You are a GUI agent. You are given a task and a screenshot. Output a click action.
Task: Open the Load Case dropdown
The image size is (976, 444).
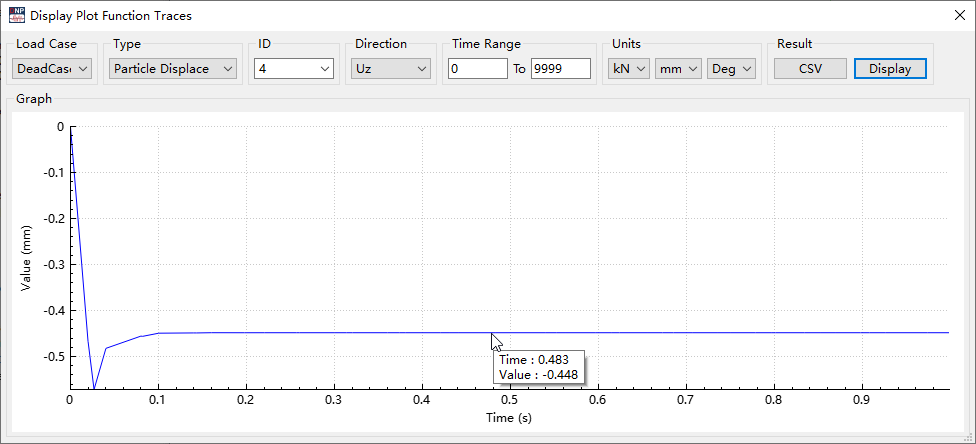(52, 69)
